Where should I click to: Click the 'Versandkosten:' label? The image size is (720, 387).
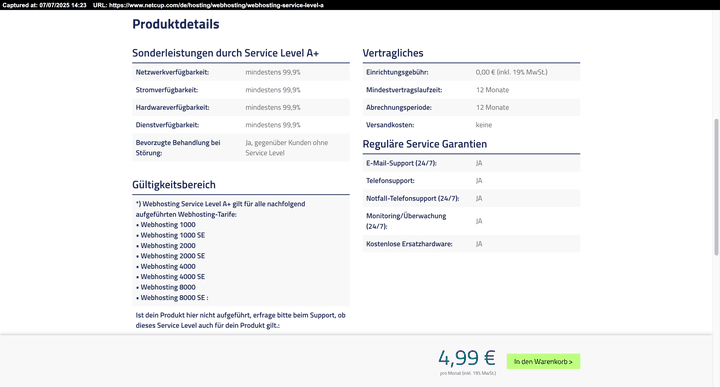pyautogui.click(x=390, y=125)
